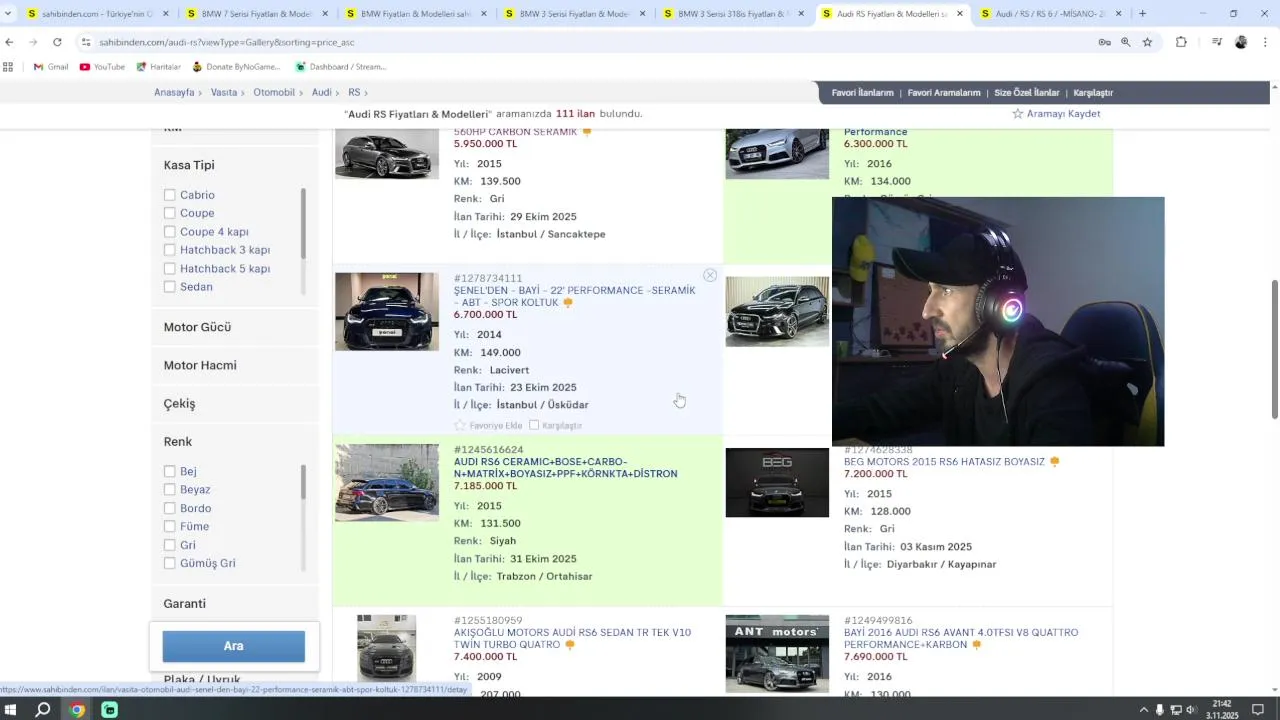Switch to BMW 3 Serisi 318is tab

pos(733,14)
